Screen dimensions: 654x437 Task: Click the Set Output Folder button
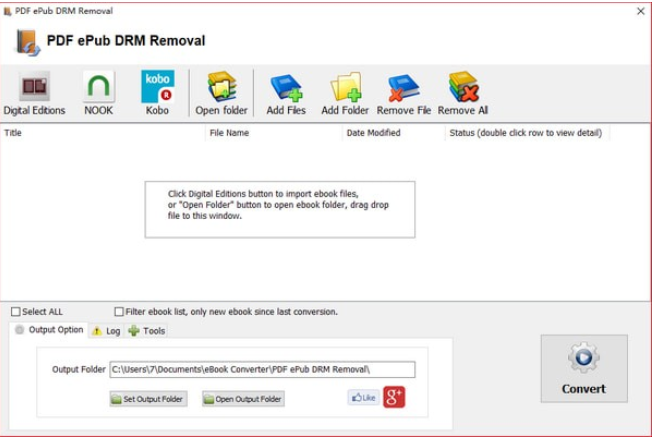coord(148,399)
